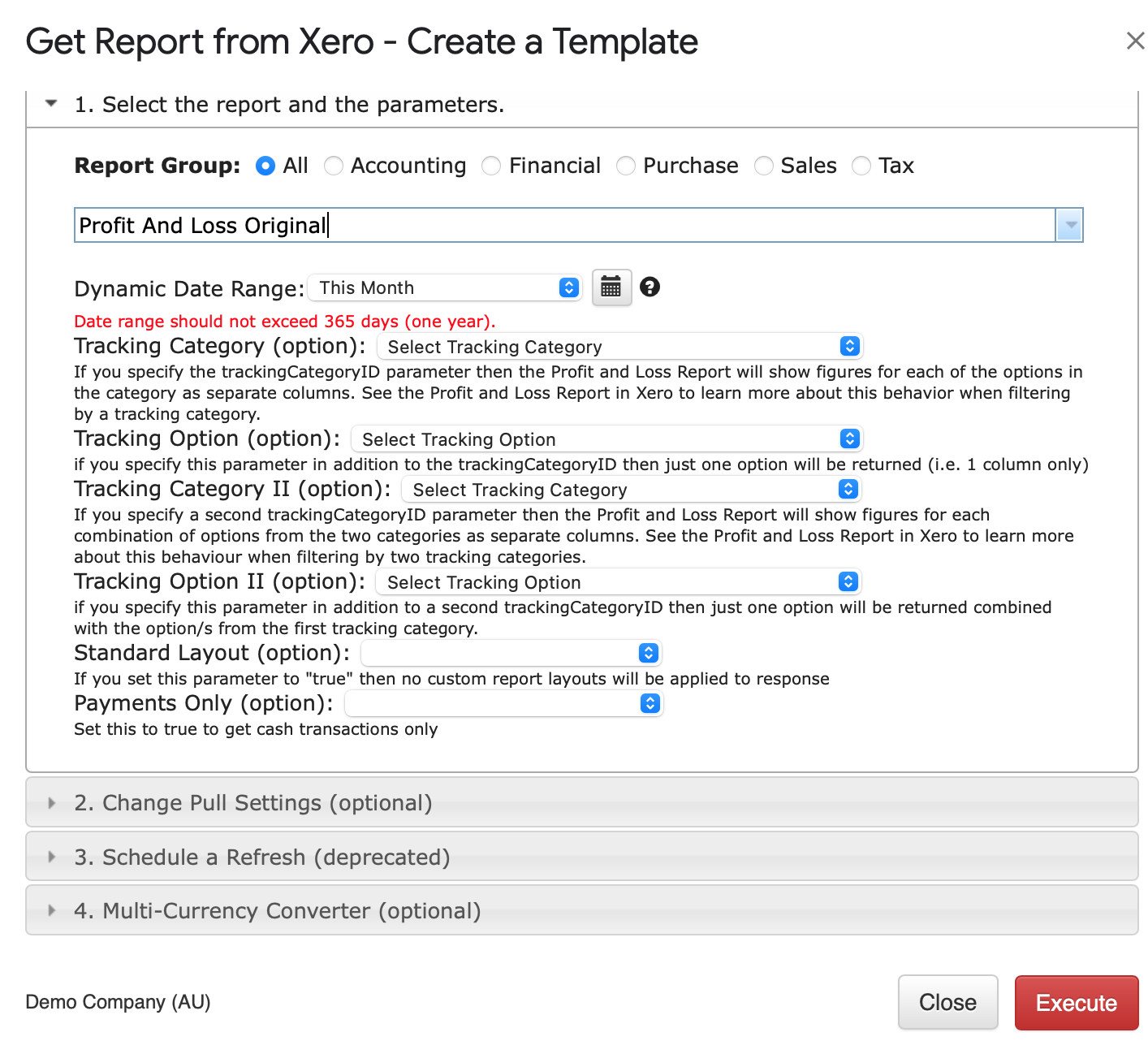Close the dialog with the X icon

1135,41
